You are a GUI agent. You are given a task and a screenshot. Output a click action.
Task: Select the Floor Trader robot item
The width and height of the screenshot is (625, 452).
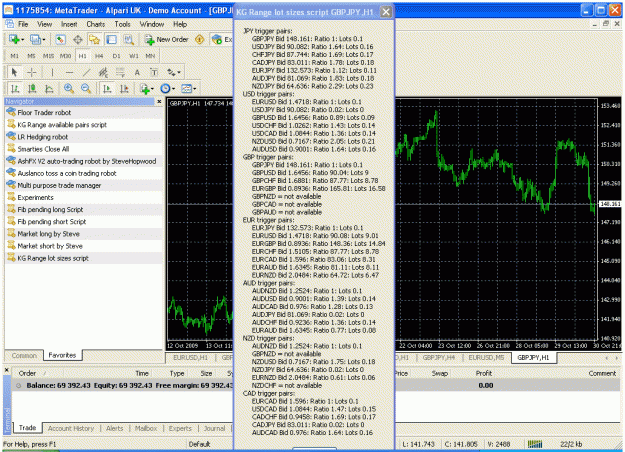pos(44,113)
